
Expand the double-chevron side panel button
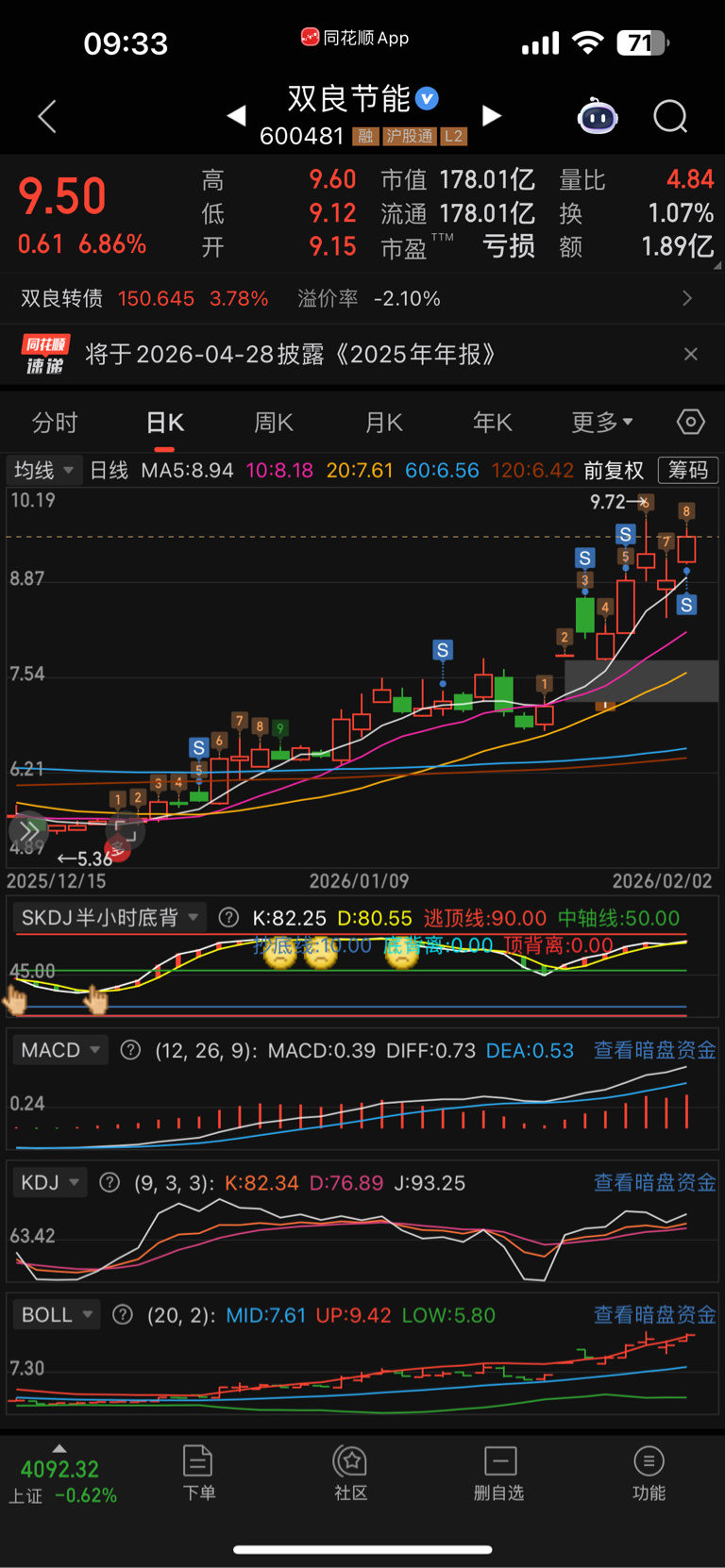tap(28, 831)
